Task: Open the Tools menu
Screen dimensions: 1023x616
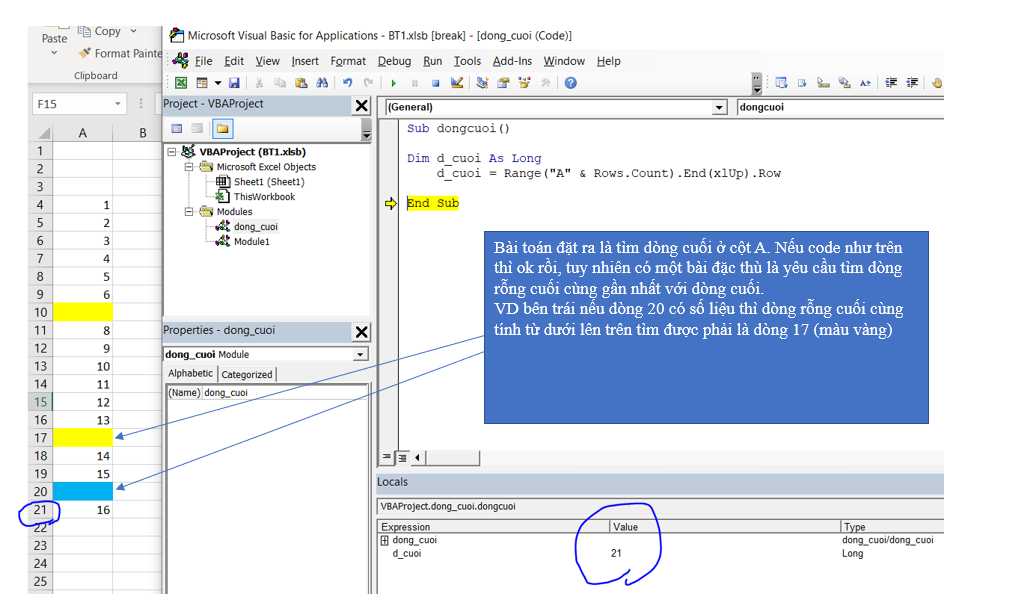Action: pos(467,61)
